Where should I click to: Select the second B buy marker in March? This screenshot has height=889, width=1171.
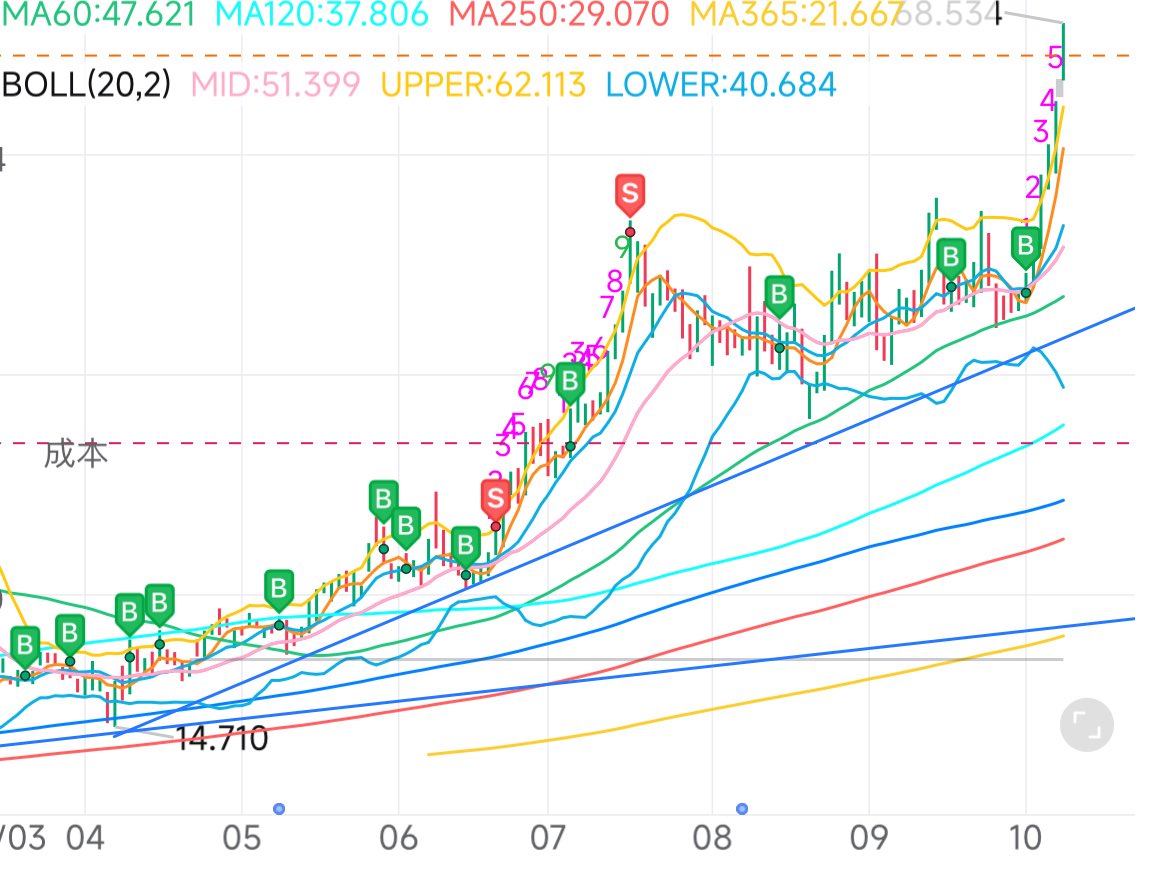tap(69, 634)
